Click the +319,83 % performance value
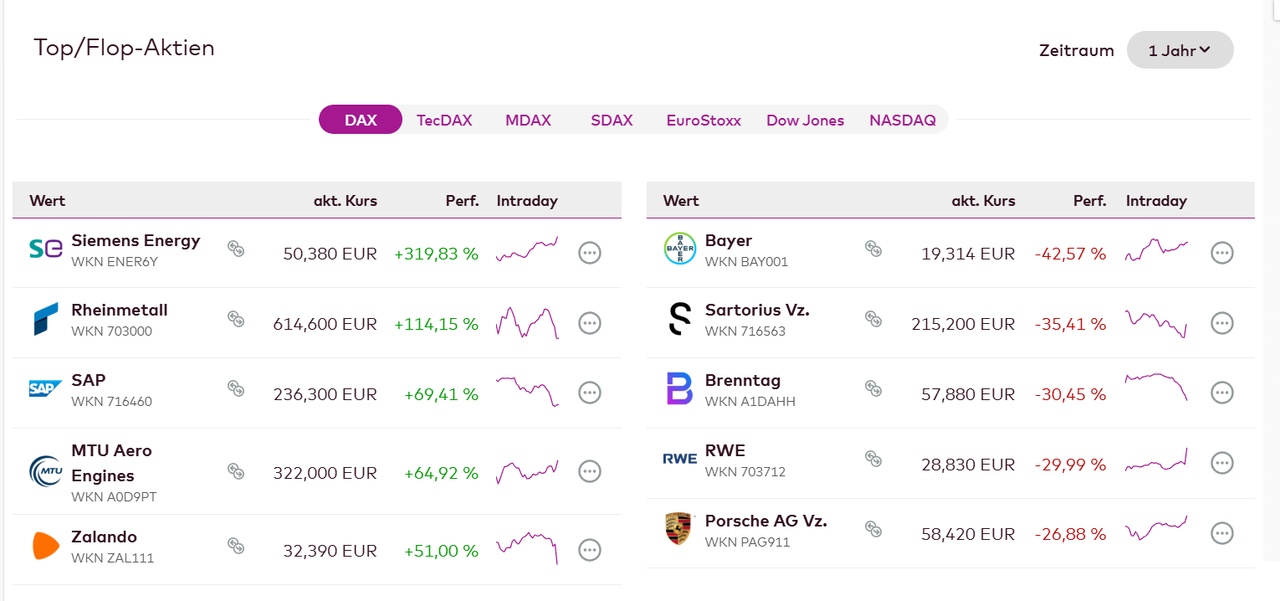This screenshot has height=601, width=1280. pyautogui.click(x=436, y=254)
